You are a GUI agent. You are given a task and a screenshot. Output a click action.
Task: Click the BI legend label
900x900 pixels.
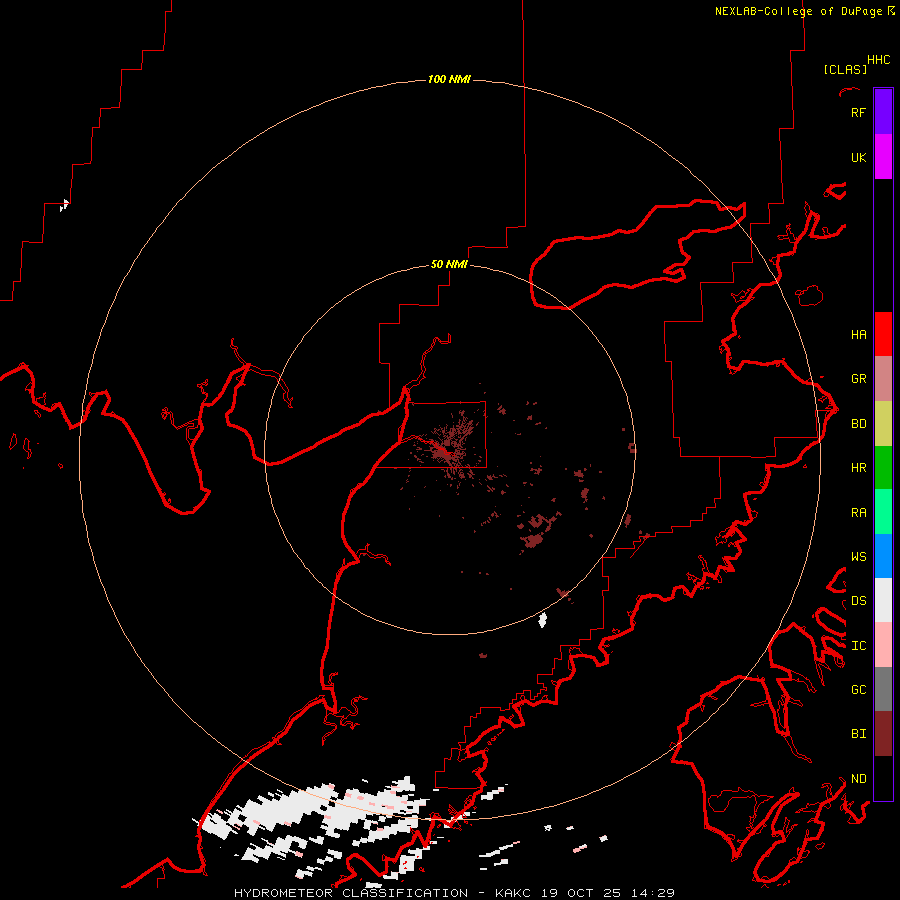[858, 734]
